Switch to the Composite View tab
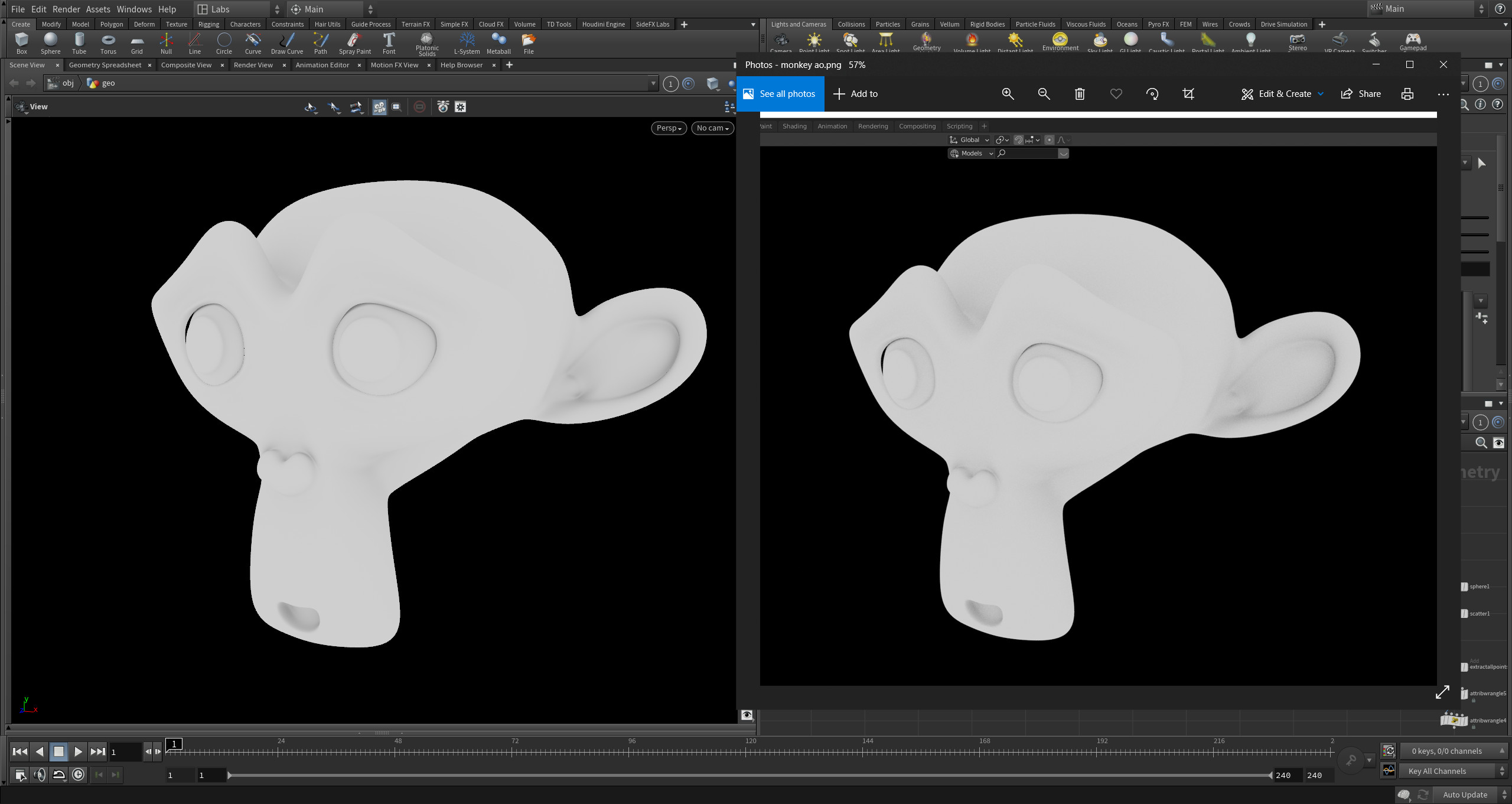1512x804 pixels. [x=185, y=65]
